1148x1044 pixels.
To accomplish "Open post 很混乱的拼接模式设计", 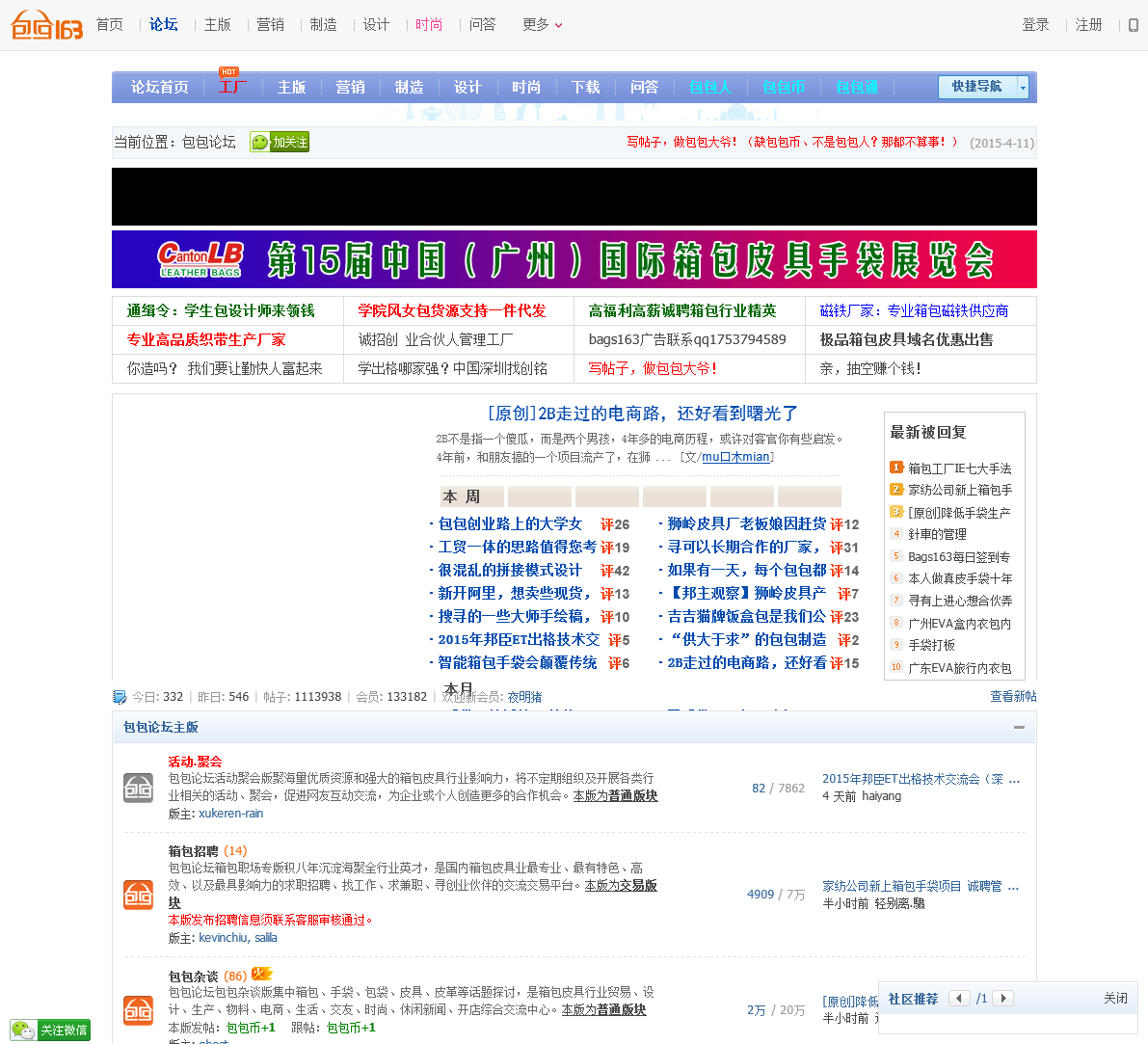I will pyautogui.click(x=510, y=571).
